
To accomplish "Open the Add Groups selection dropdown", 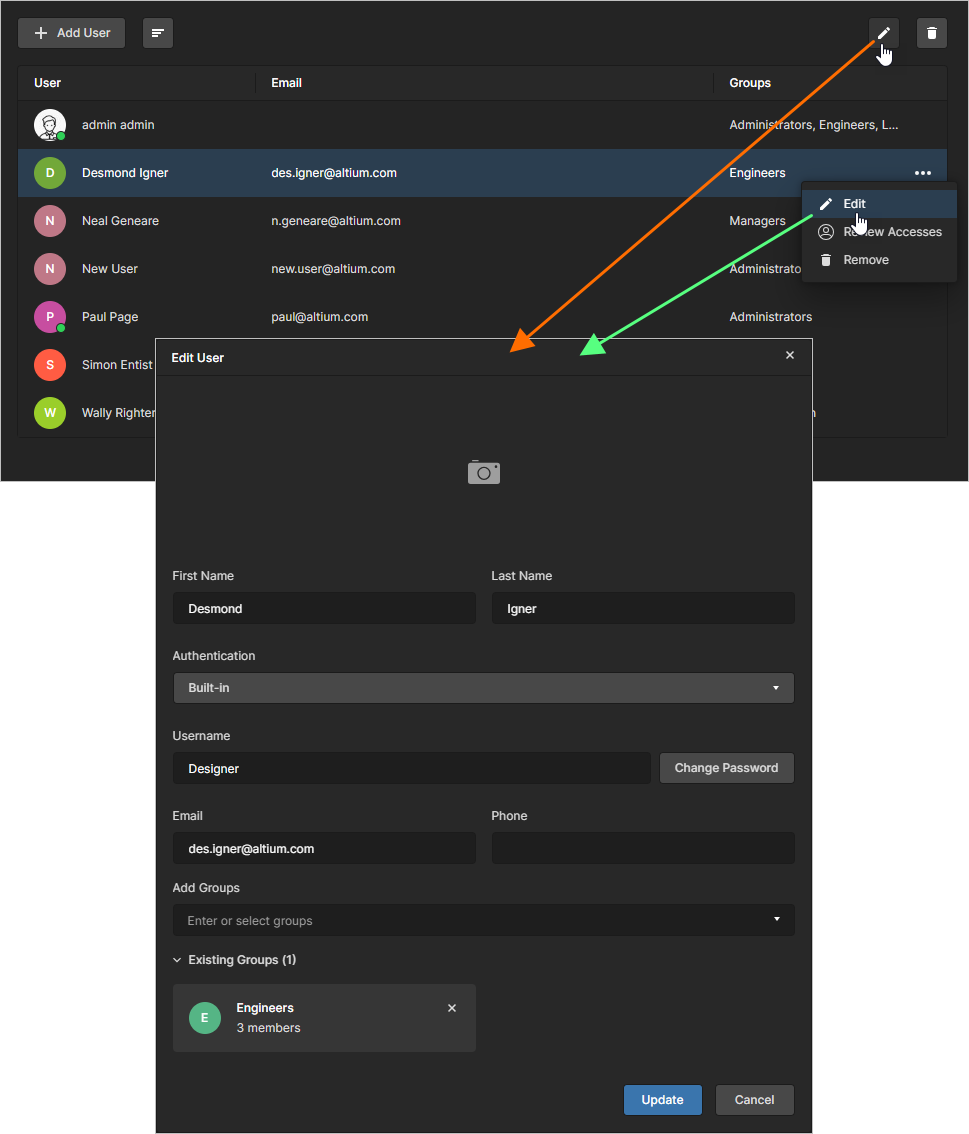I will tap(483, 920).
